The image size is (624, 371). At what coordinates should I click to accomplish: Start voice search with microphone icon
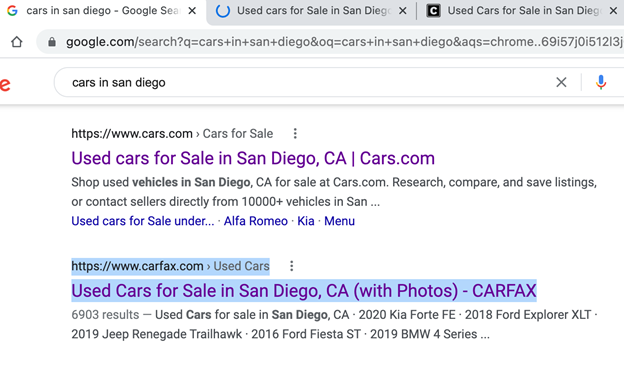(601, 82)
